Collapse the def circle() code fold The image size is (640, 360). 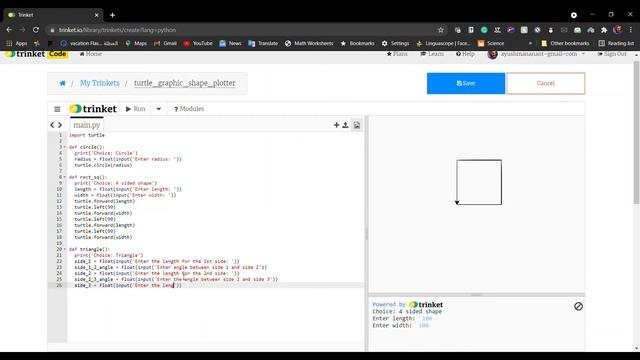click(64, 147)
